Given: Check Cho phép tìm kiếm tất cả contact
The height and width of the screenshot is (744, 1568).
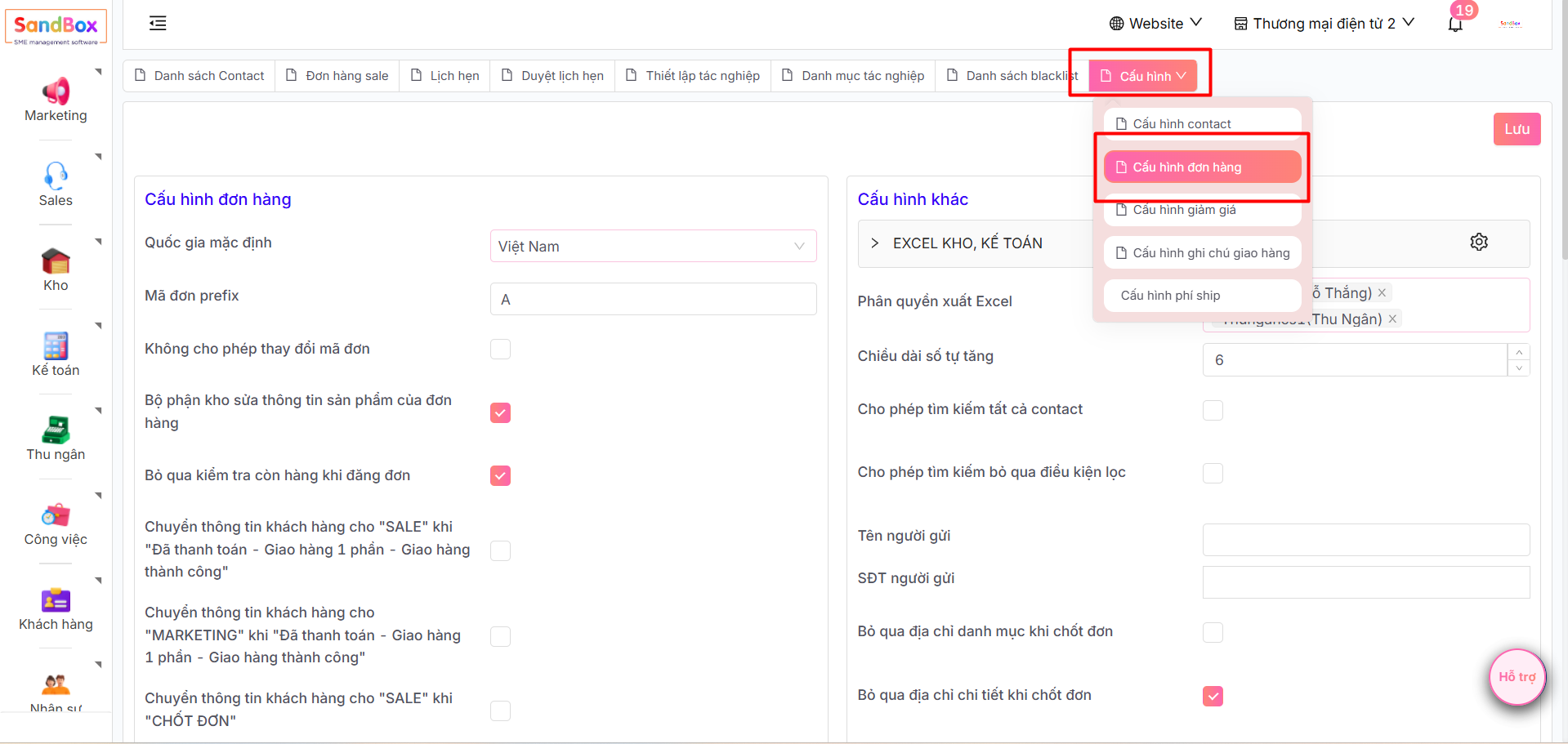Looking at the screenshot, I should click(x=1213, y=410).
